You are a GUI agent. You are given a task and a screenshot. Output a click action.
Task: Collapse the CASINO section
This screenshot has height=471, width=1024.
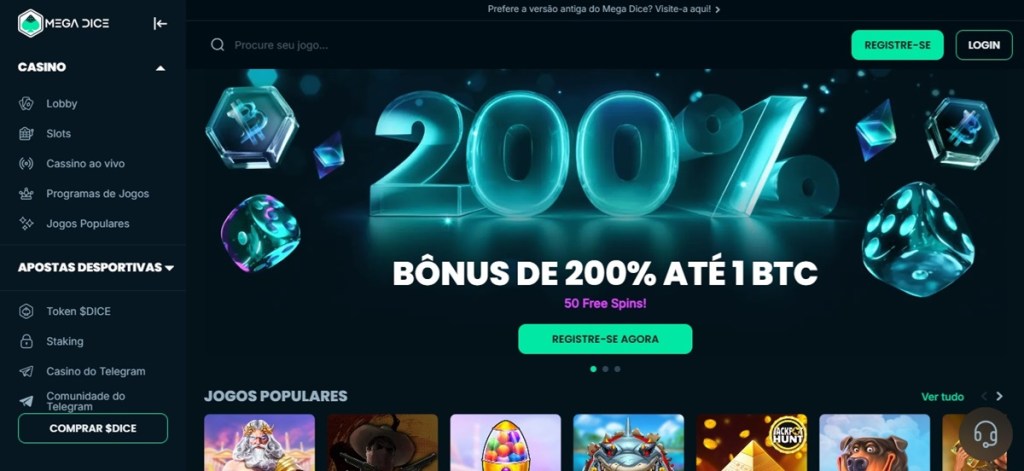click(160, 68)
